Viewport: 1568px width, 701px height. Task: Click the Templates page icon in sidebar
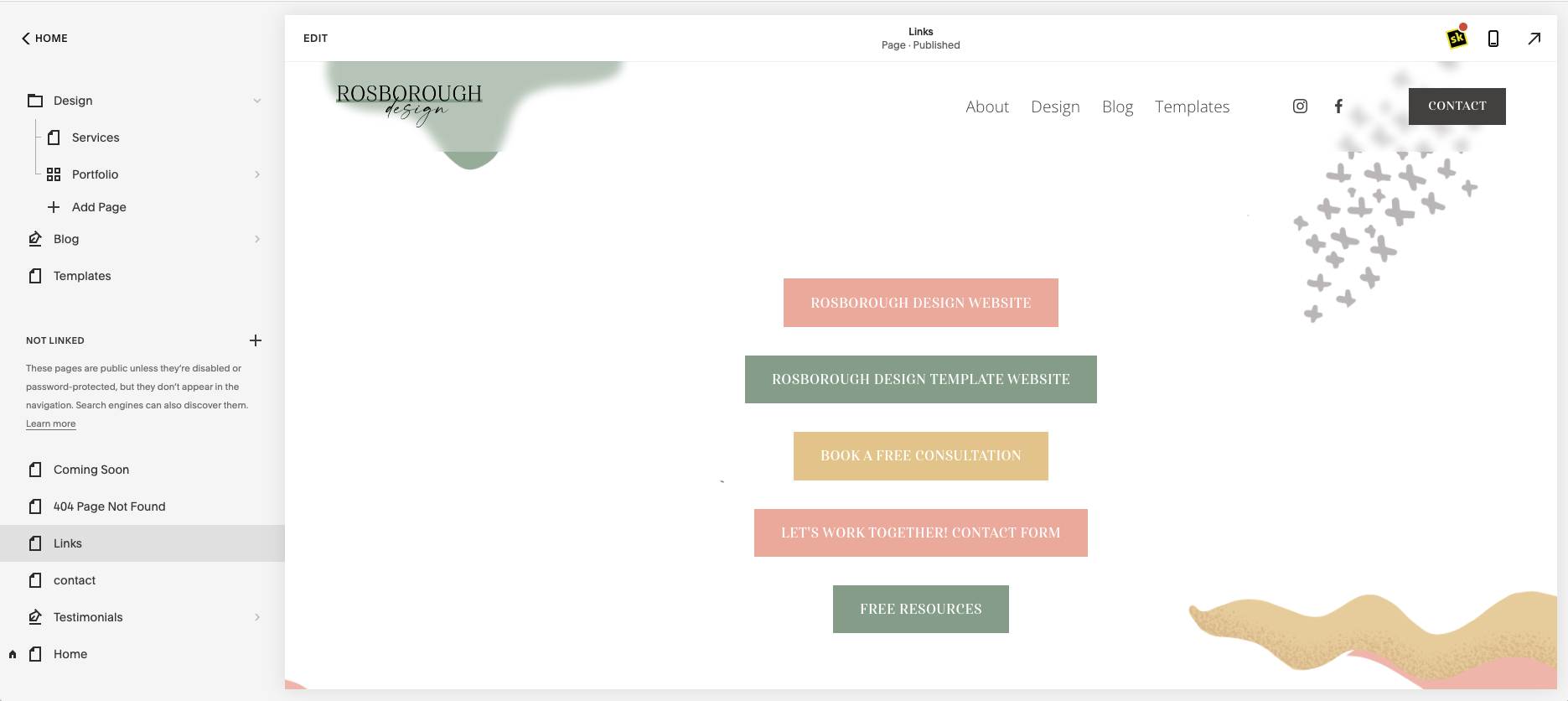coord(35,276)
